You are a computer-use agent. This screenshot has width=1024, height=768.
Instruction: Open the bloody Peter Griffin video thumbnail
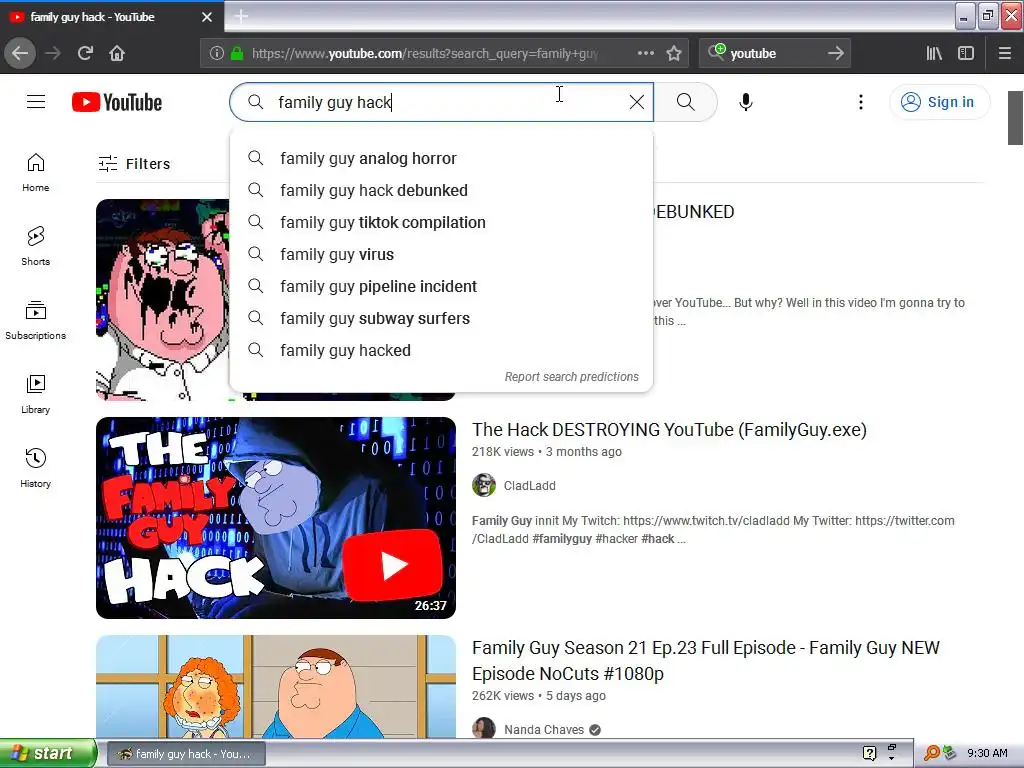click(162, 300)
